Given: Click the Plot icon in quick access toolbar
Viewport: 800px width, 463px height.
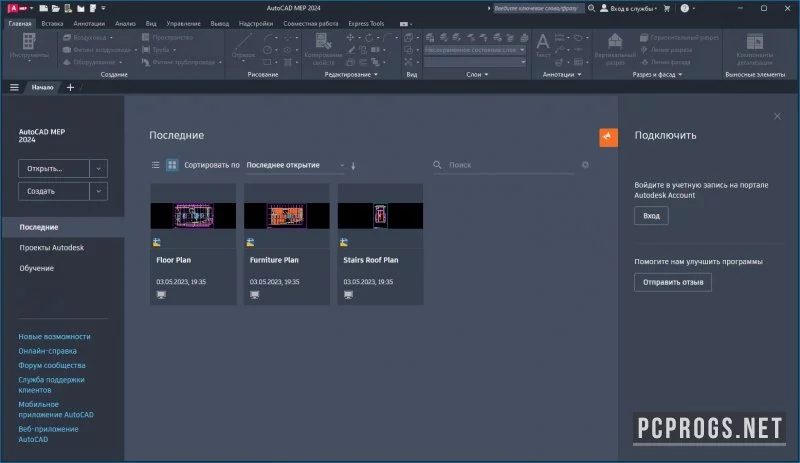Looking at the screenshot, I should pos(93,8).
